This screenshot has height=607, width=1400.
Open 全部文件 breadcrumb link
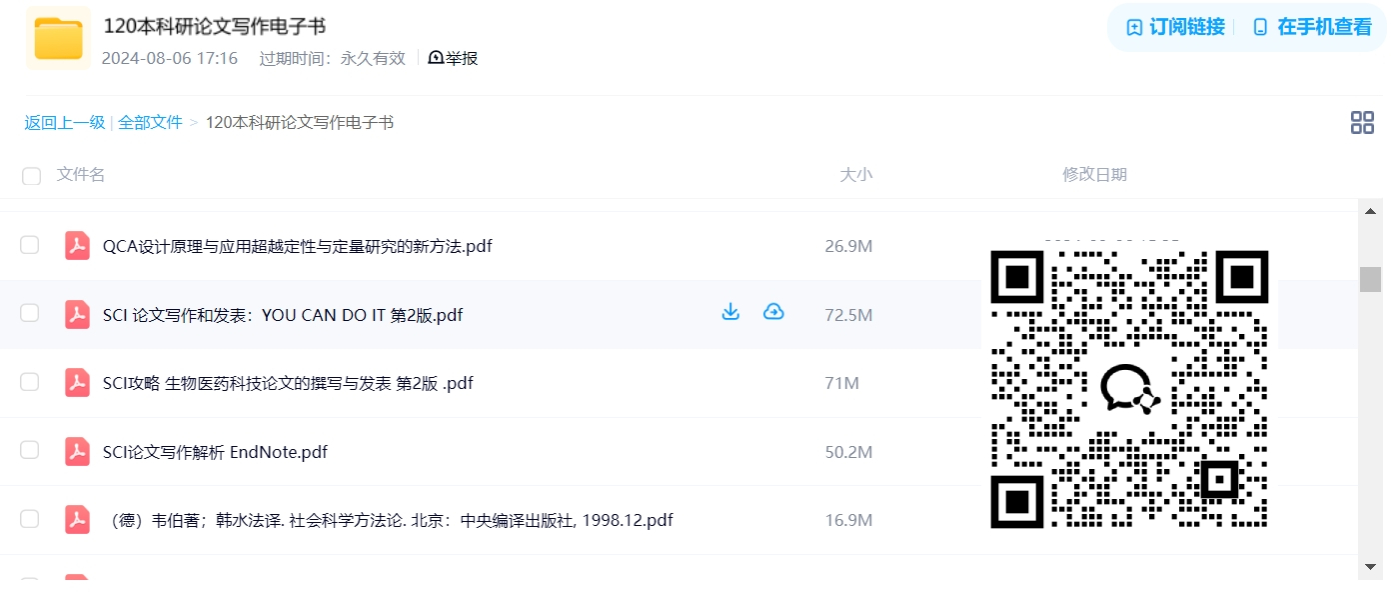tap(150, 122)
